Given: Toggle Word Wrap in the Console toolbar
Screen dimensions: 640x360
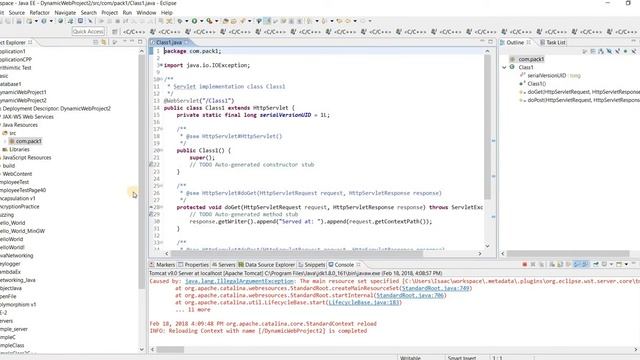Looking at the screenshot, I should coord(568,264).
